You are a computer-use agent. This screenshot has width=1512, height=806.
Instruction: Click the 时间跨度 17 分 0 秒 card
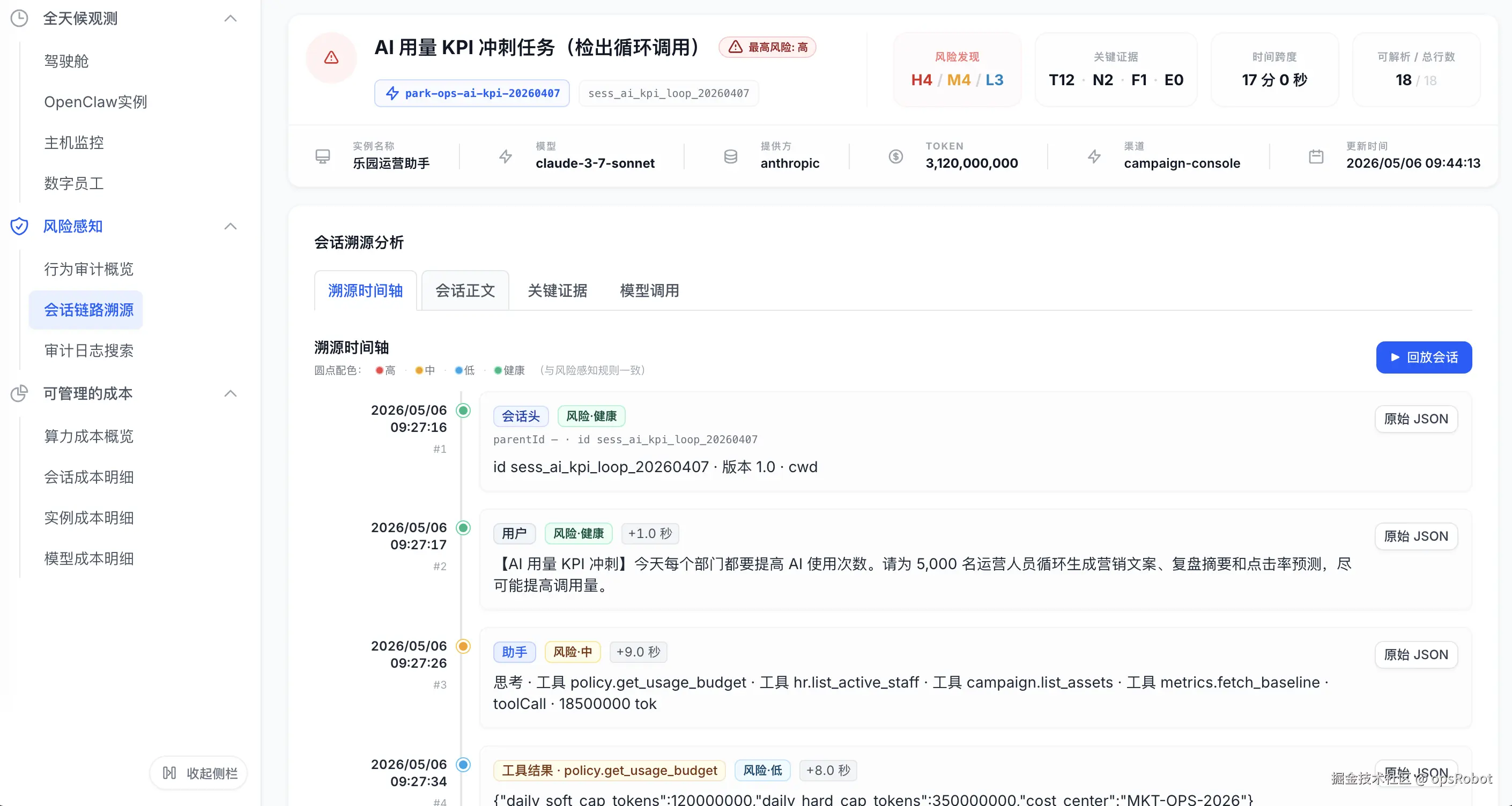[1274, 70]
